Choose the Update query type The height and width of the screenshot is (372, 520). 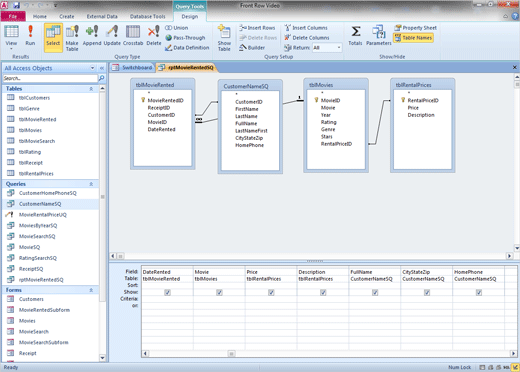tap(112, 35)
